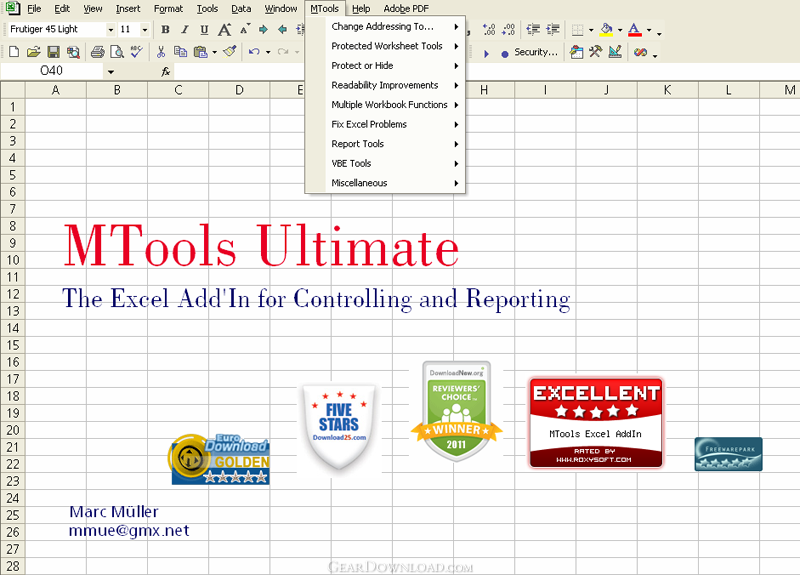Save the workbook with floppy icon

click(x=54, y=52)
